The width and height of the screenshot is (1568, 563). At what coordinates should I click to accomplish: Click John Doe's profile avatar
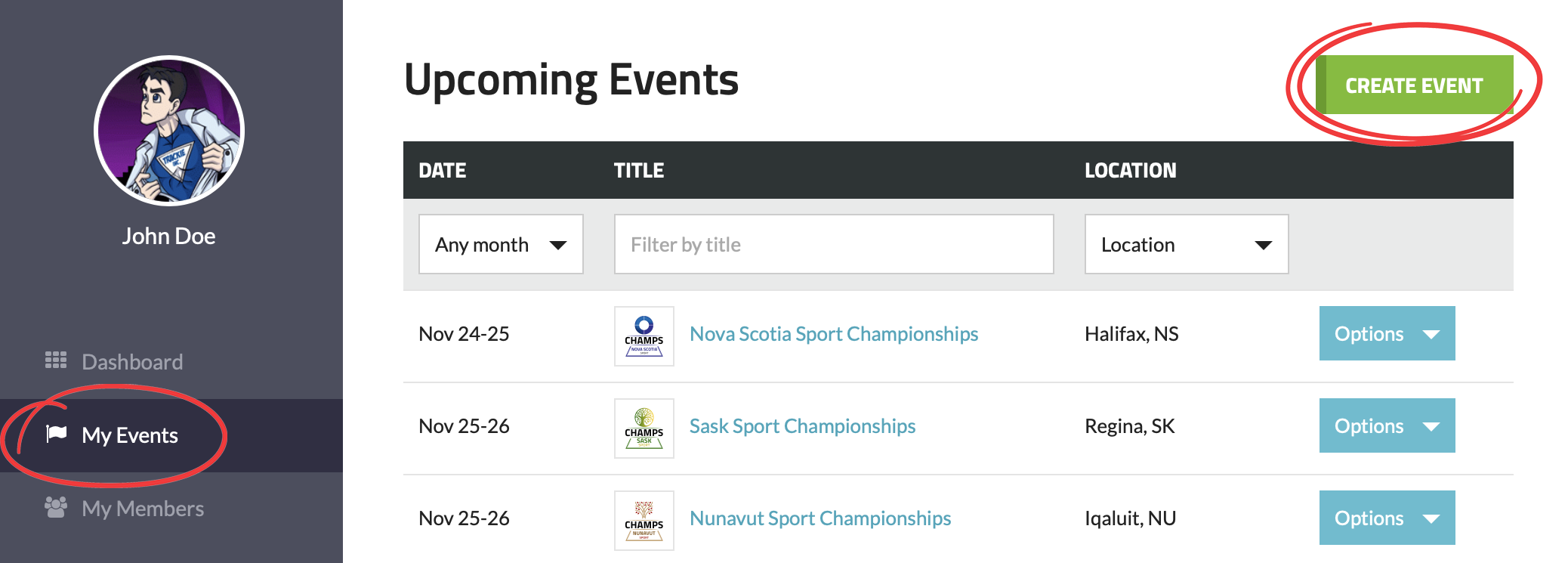pos(169,131)
